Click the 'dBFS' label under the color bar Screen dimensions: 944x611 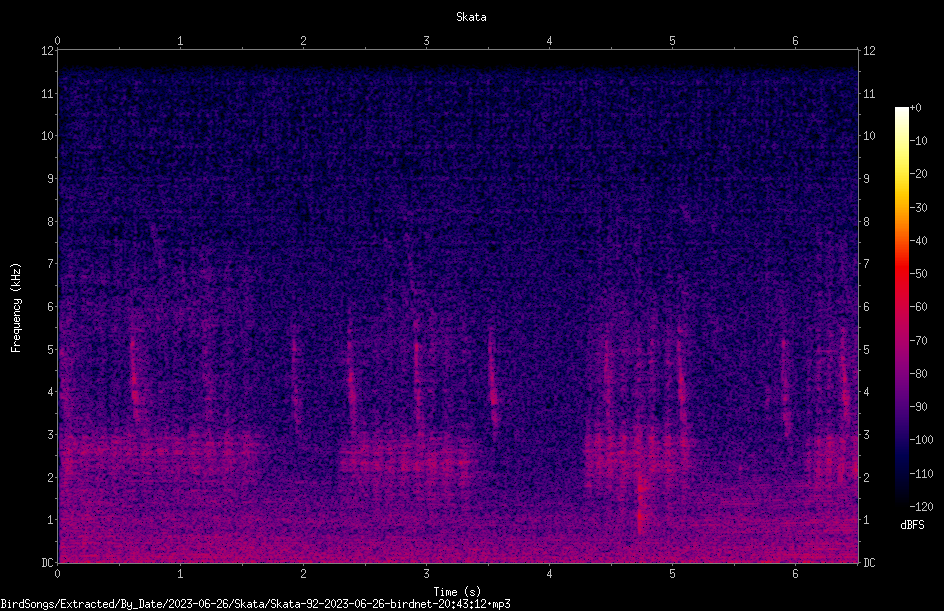(x=912, y=525)
